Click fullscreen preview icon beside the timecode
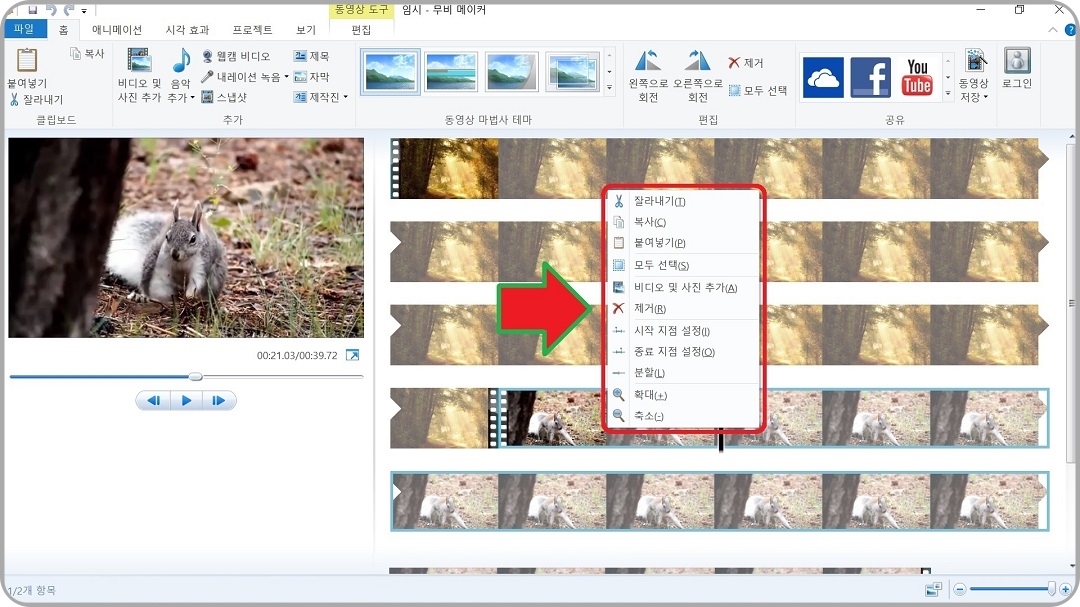This screenshot has height=607, width=1080. (x=352, y=355)
